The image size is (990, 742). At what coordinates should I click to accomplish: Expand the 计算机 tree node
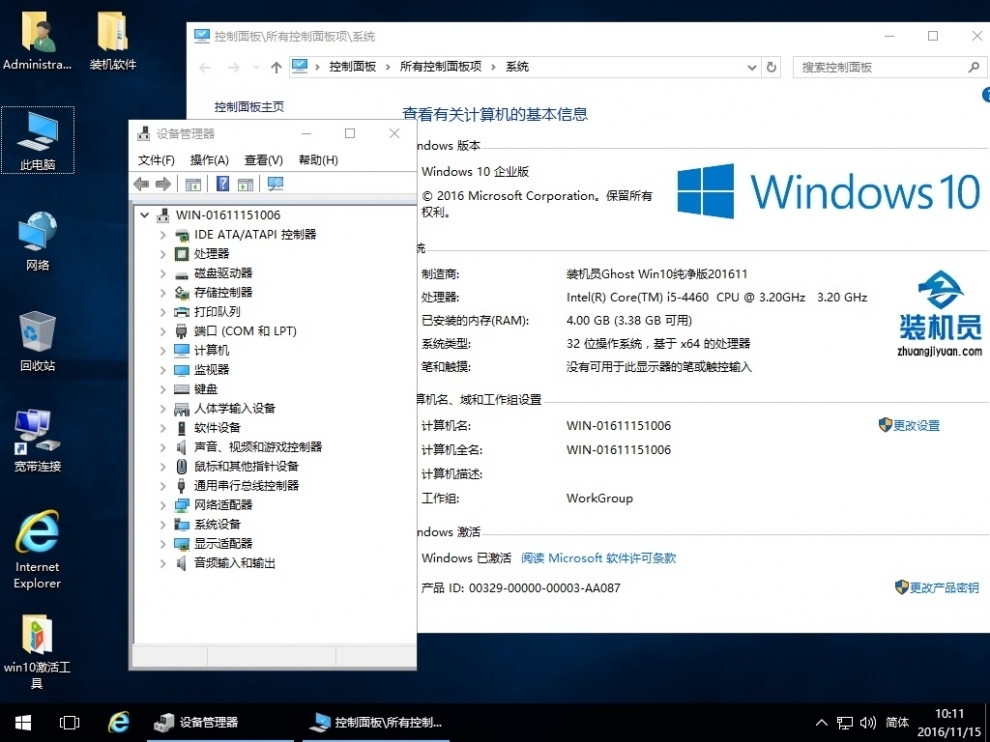click(163, 350)
